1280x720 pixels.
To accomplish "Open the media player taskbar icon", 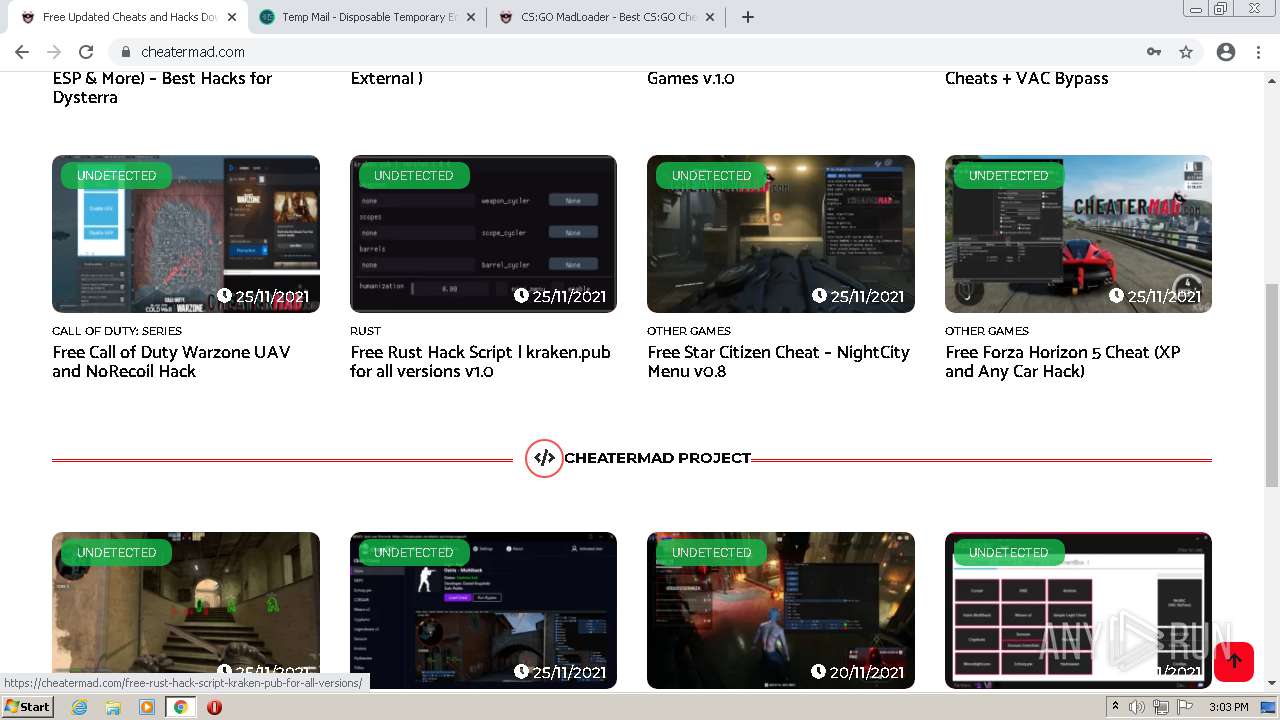I will [147, 707].
